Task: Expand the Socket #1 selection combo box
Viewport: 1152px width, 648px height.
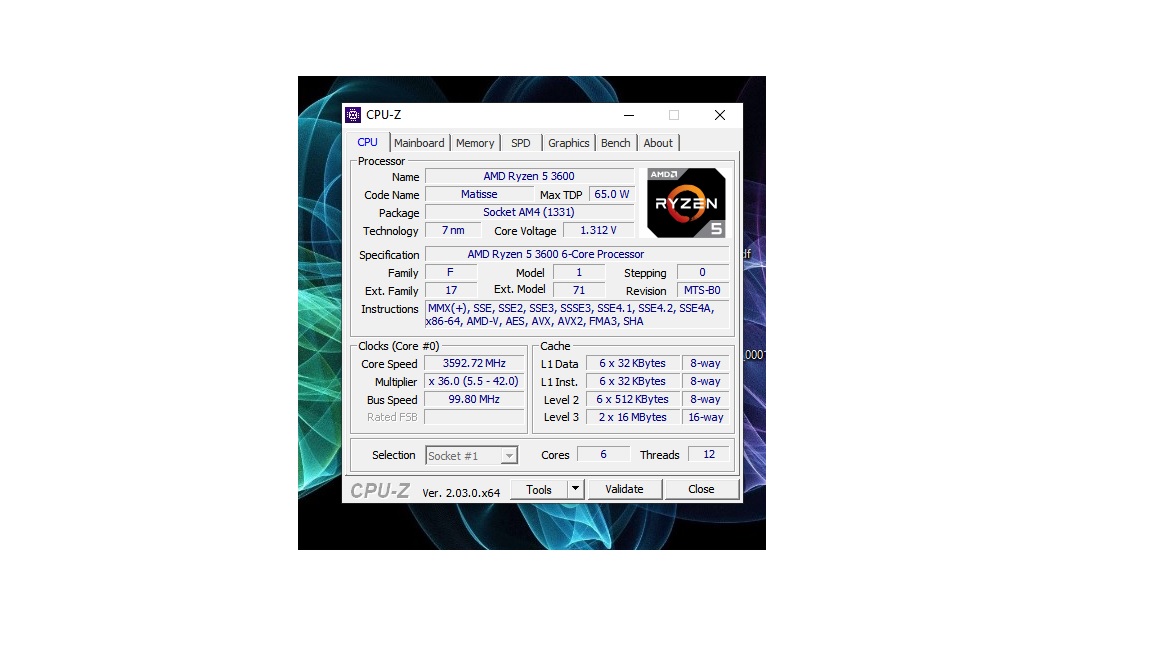Action: pyautogui.click(x=472, y=456)
